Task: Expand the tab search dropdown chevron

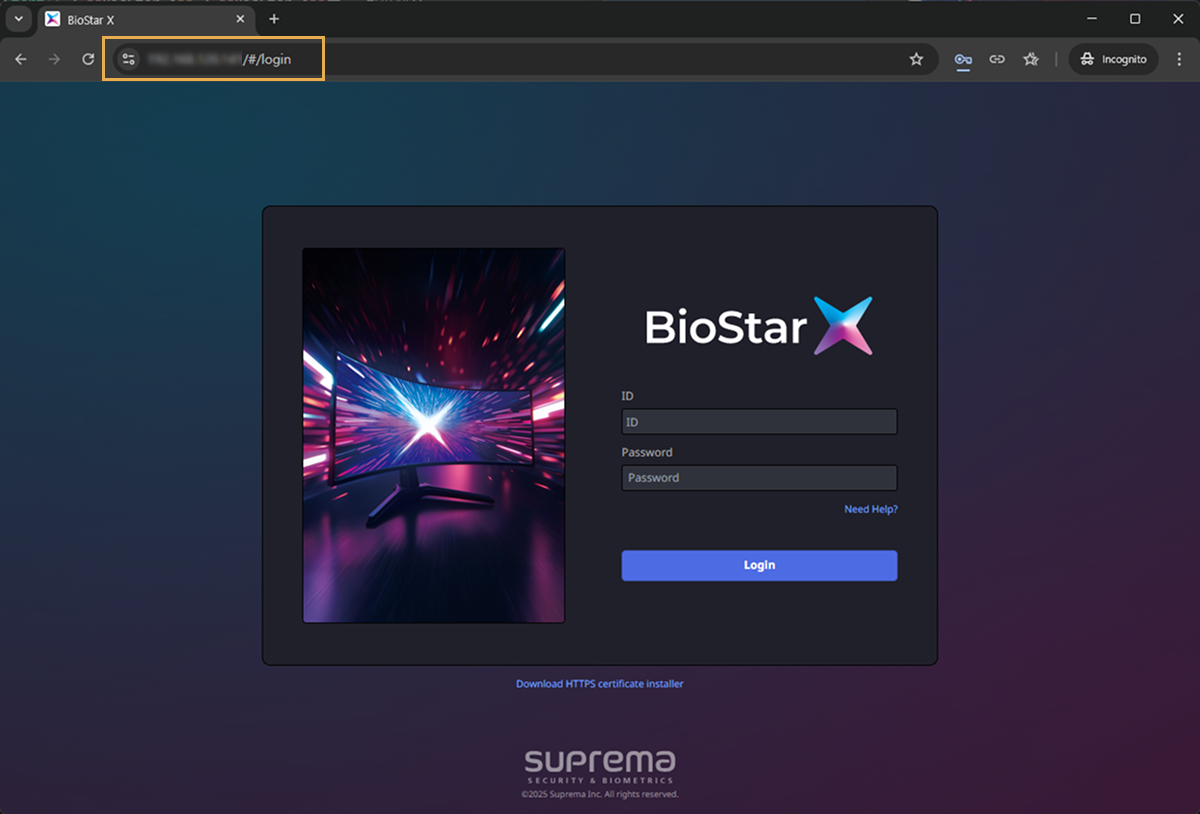Action: (x=18, y=19)
